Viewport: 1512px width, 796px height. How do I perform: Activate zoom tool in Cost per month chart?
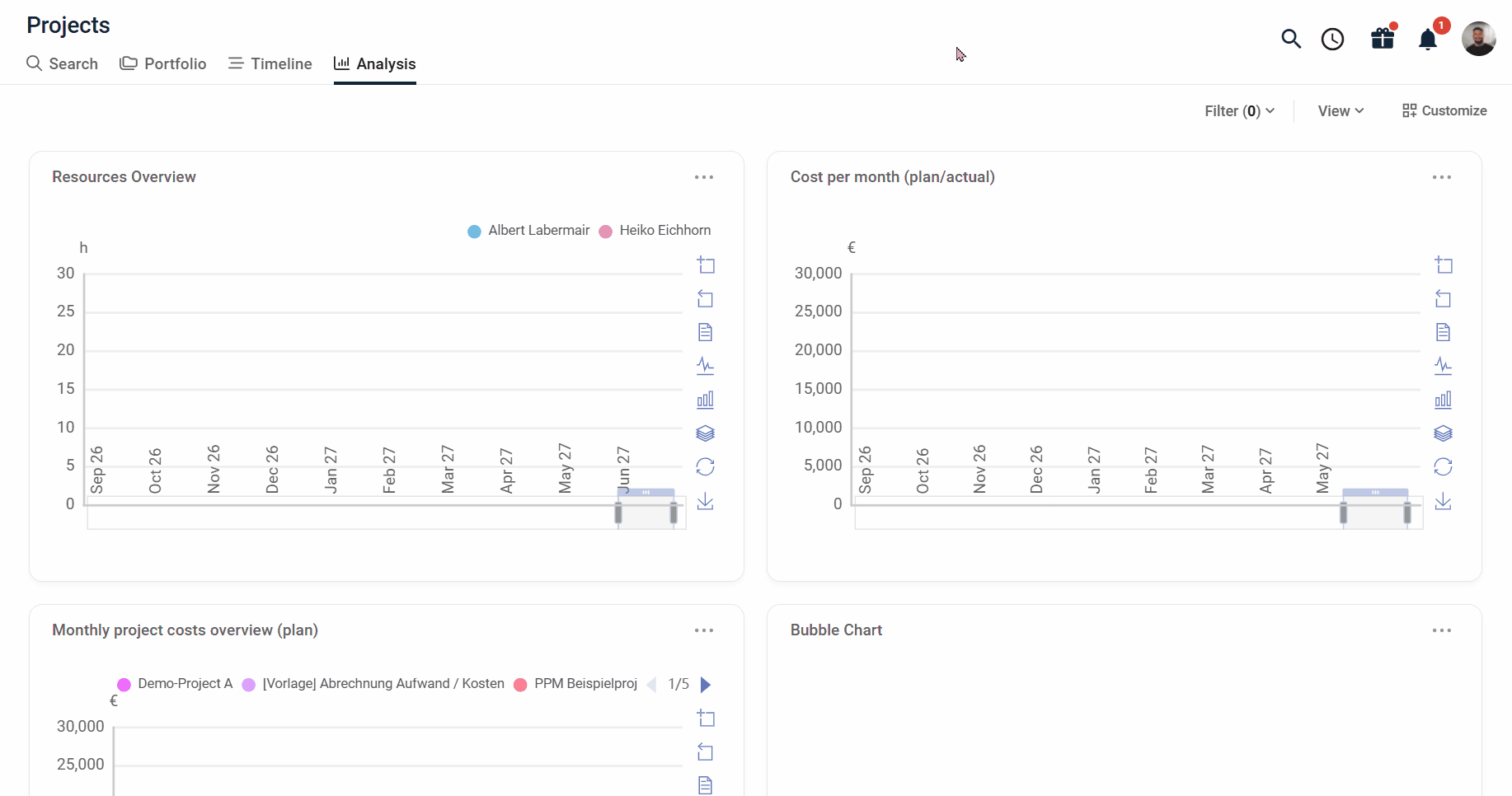point(1444,265)
